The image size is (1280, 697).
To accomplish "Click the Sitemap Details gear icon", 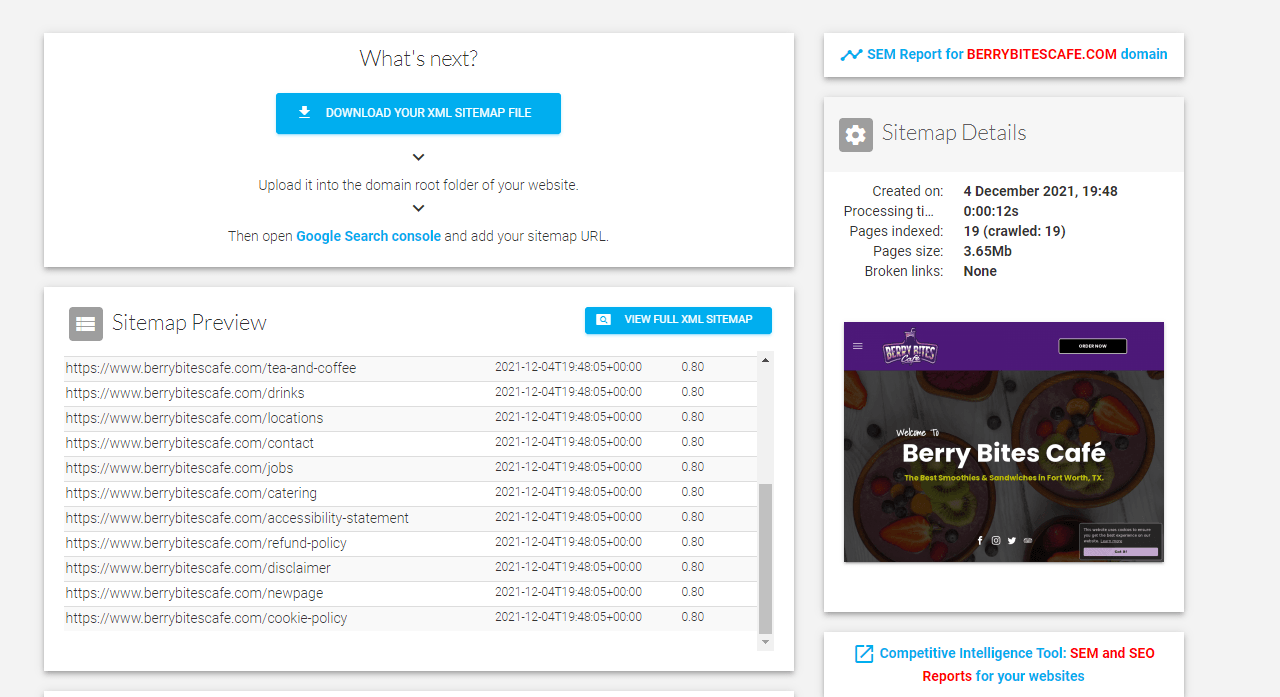I will 856,135.
